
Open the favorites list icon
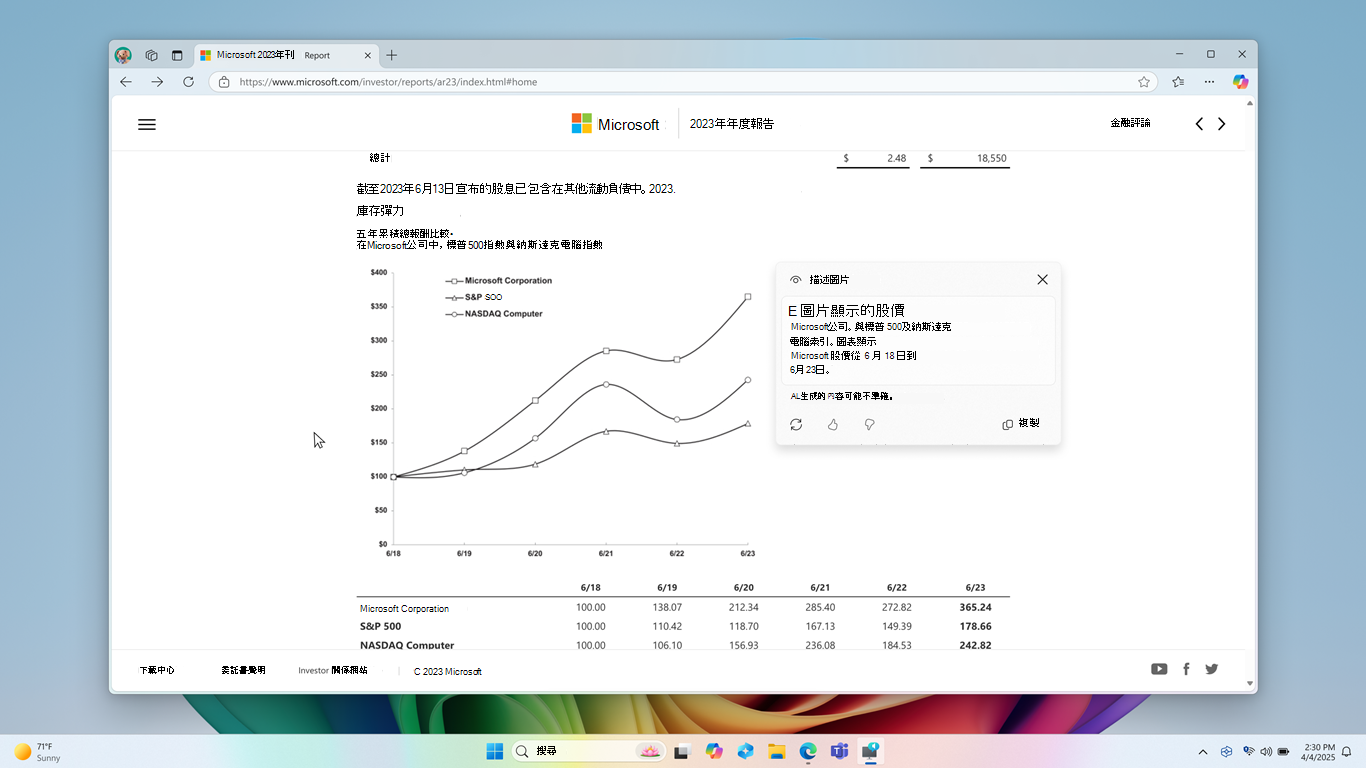pyautogui.click(x=1178, y=82)
